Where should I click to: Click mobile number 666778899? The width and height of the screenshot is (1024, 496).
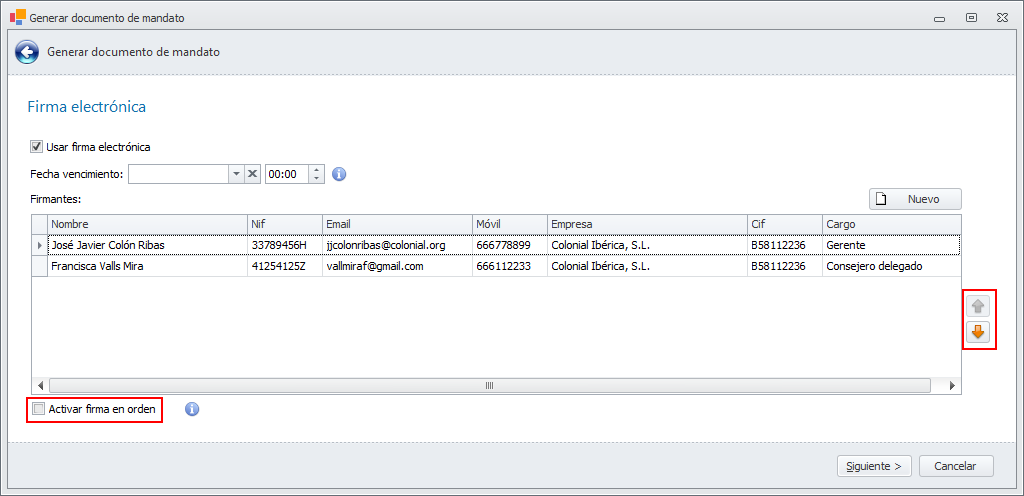pos(510,245)
